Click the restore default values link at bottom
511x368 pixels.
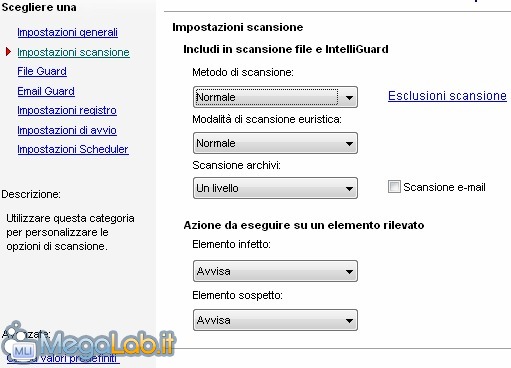[63, 358]
